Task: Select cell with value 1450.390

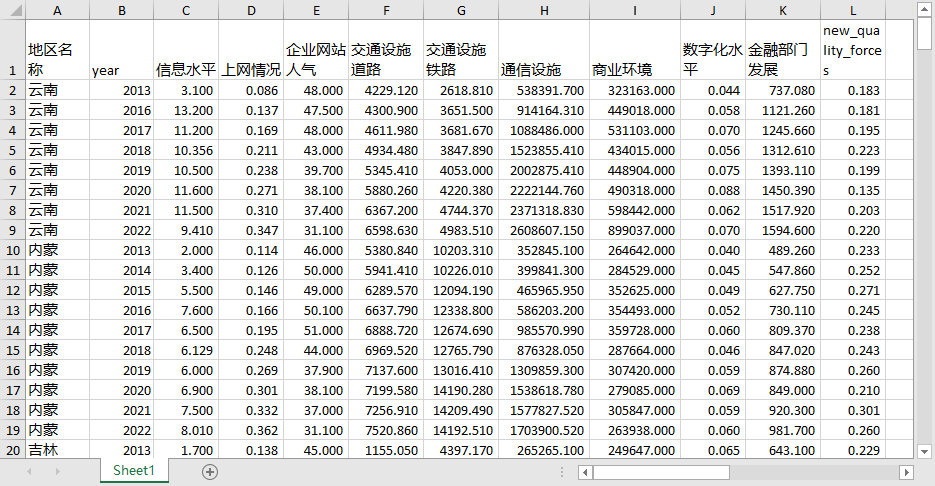Action: click(x=783, y=190)
